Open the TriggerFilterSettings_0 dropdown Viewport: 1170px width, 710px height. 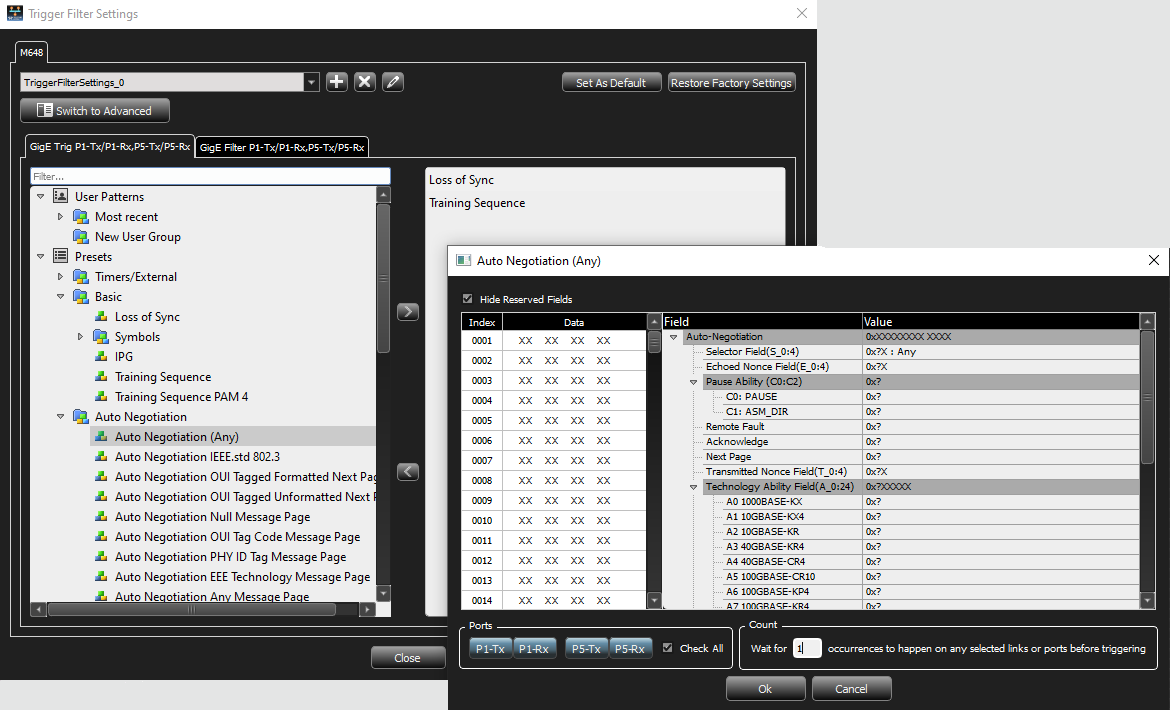pyautogui.click(x=312, y=82)
